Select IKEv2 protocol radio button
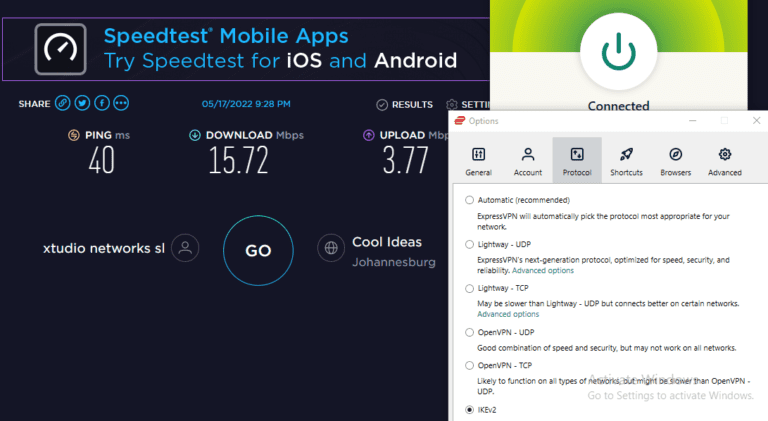 tap(469, 410)
